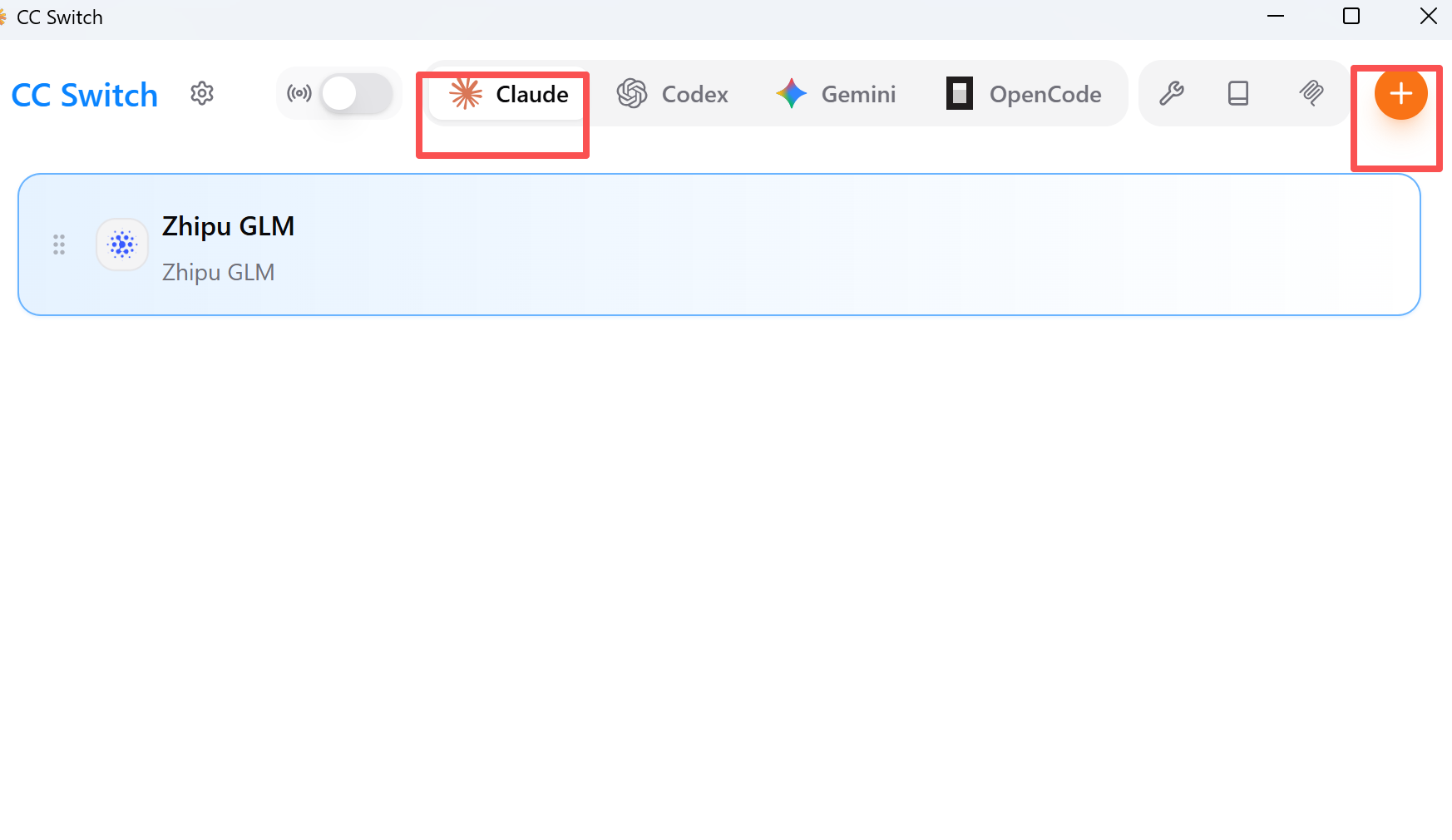Minimize the CC Switch window
The height and width of the screenshot is (840, 1452).
click(1276, 17)
